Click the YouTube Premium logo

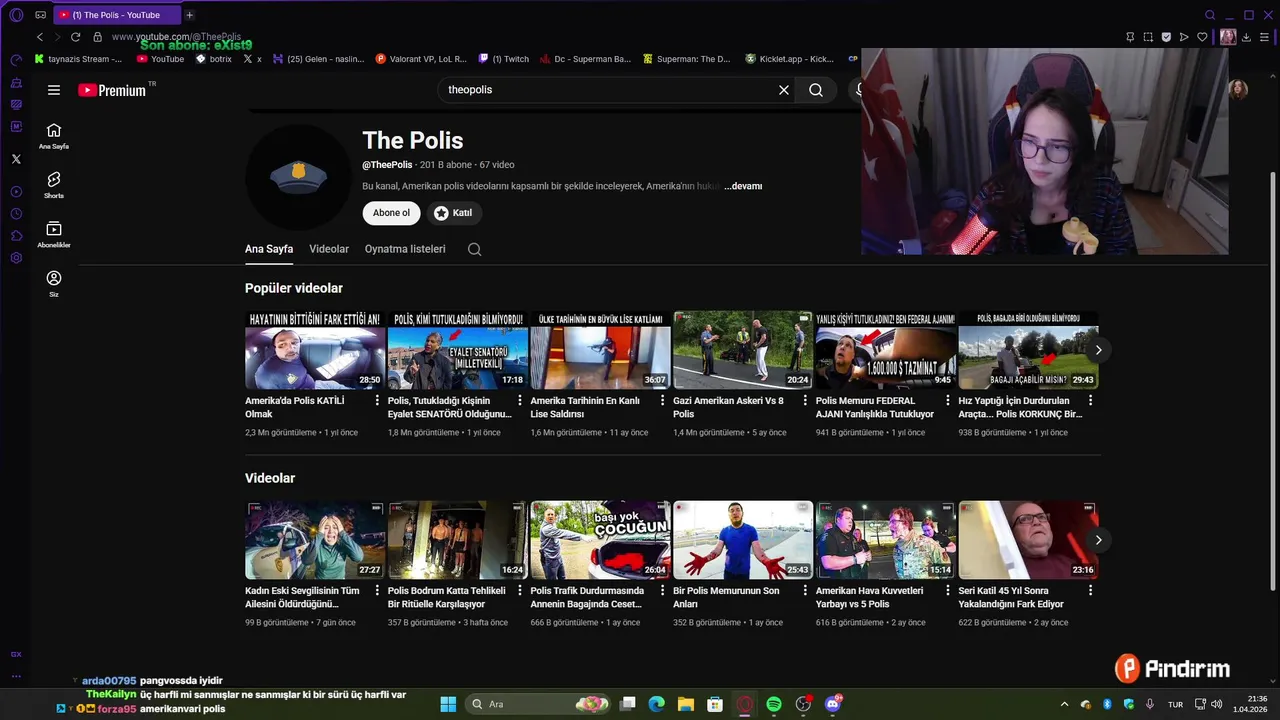click(112, 90)
